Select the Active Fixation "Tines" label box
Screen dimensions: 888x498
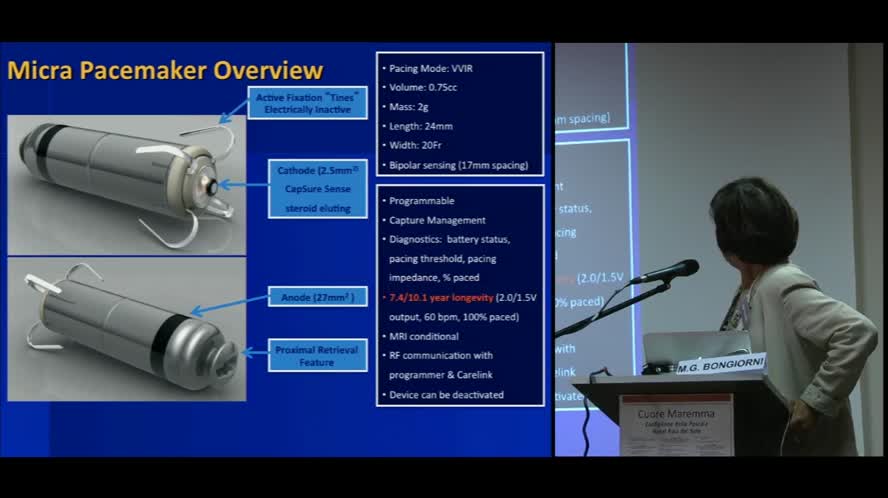coord(308,102)
